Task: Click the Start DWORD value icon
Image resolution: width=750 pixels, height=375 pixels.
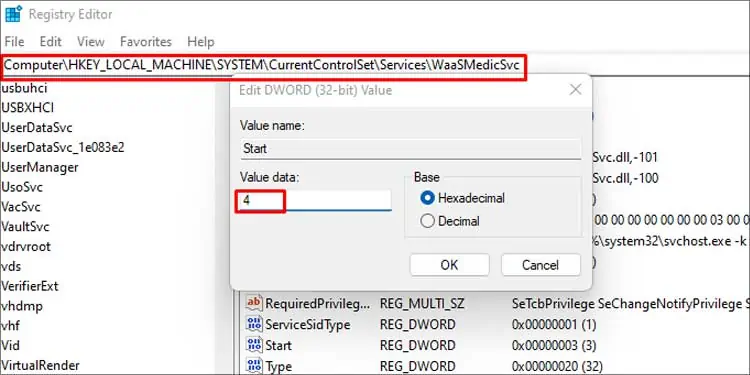Action: coord(254,345)
